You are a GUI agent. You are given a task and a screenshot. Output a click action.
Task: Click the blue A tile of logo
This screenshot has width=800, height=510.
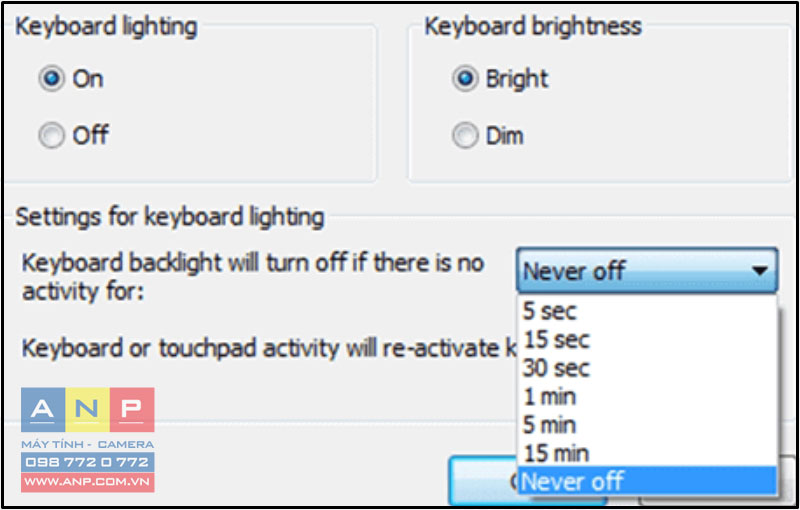coord(43,410)
